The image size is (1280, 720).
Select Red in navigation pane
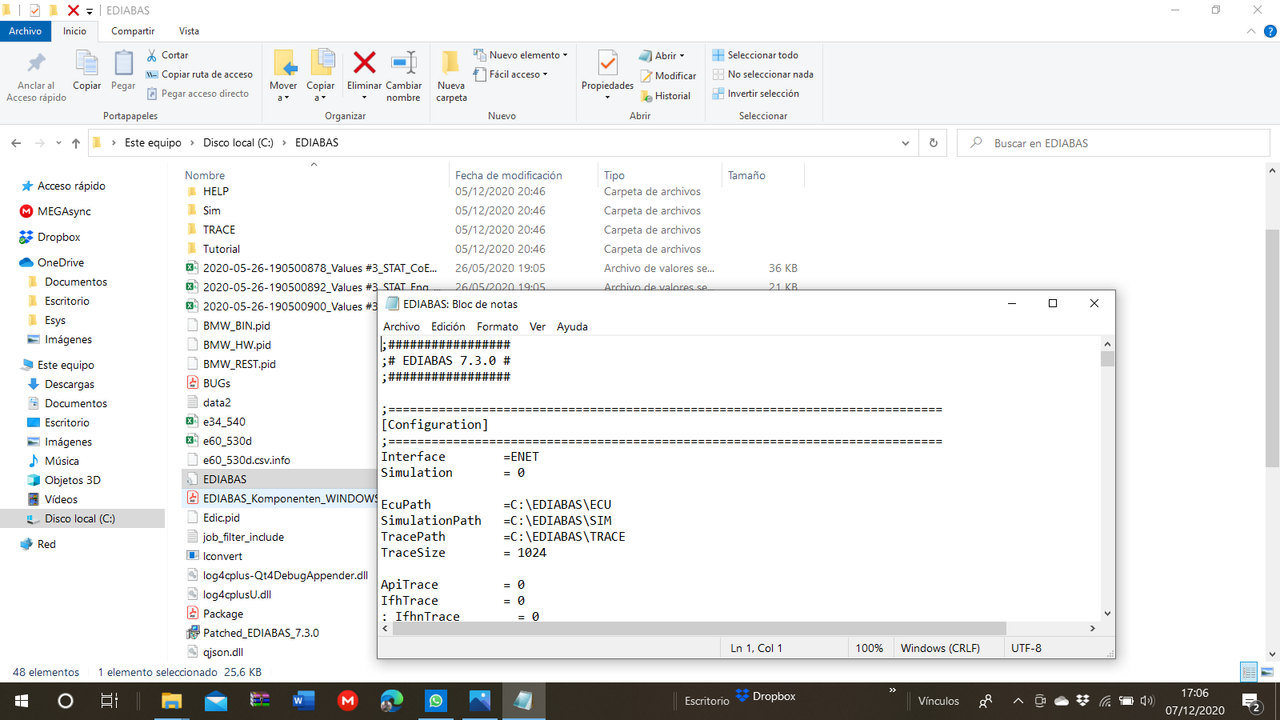click(x=46, y=544)
